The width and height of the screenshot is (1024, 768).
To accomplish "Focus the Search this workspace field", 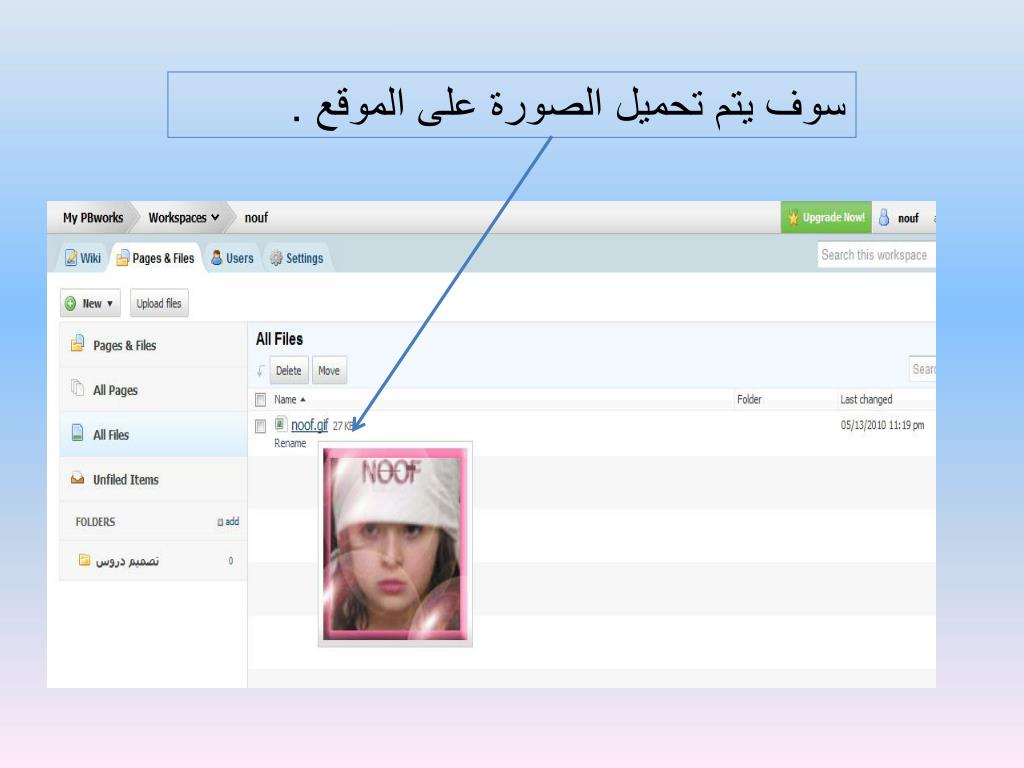I will click(876, 255).
